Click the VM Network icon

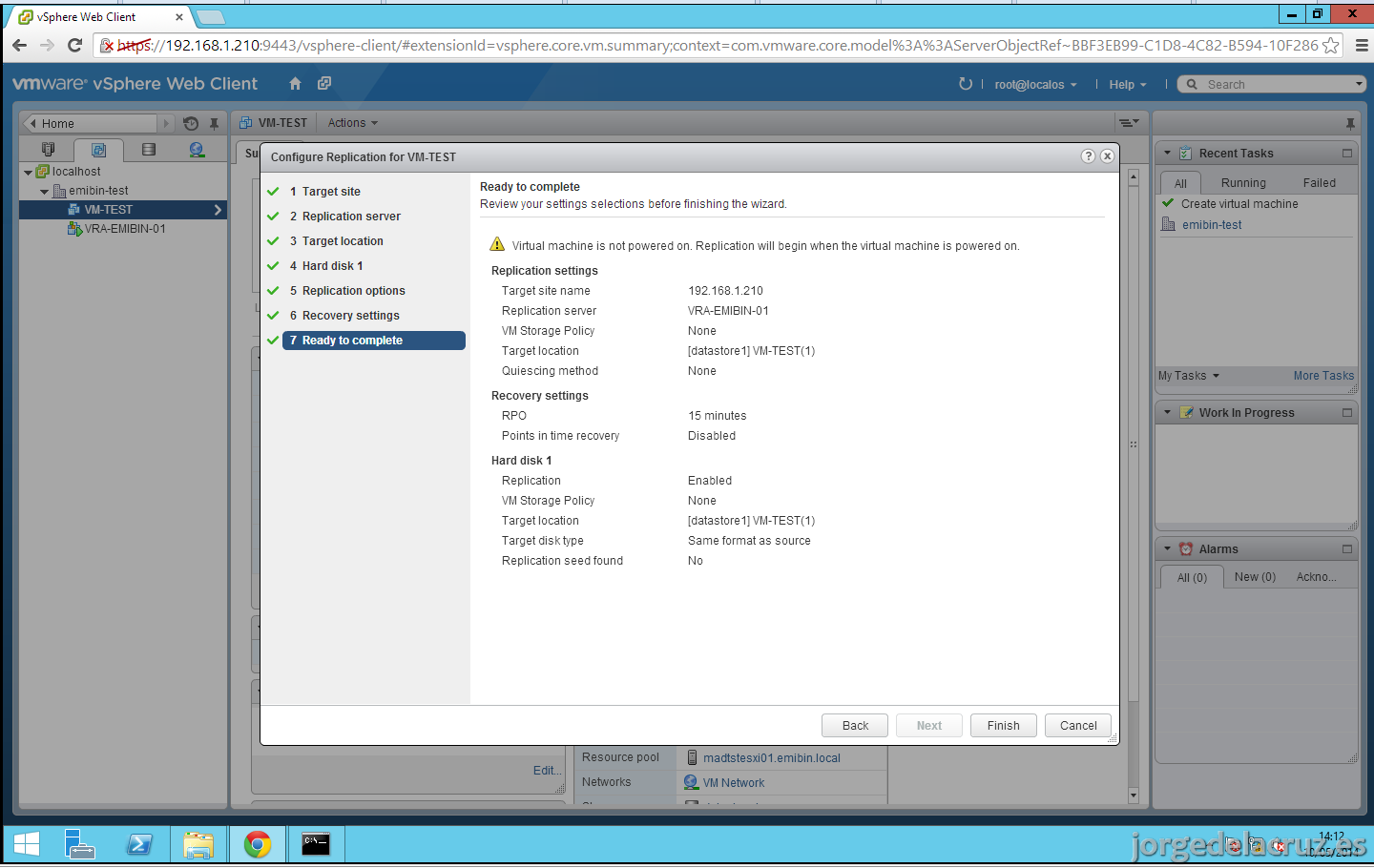pyautogui.click(x=692, y=782)
